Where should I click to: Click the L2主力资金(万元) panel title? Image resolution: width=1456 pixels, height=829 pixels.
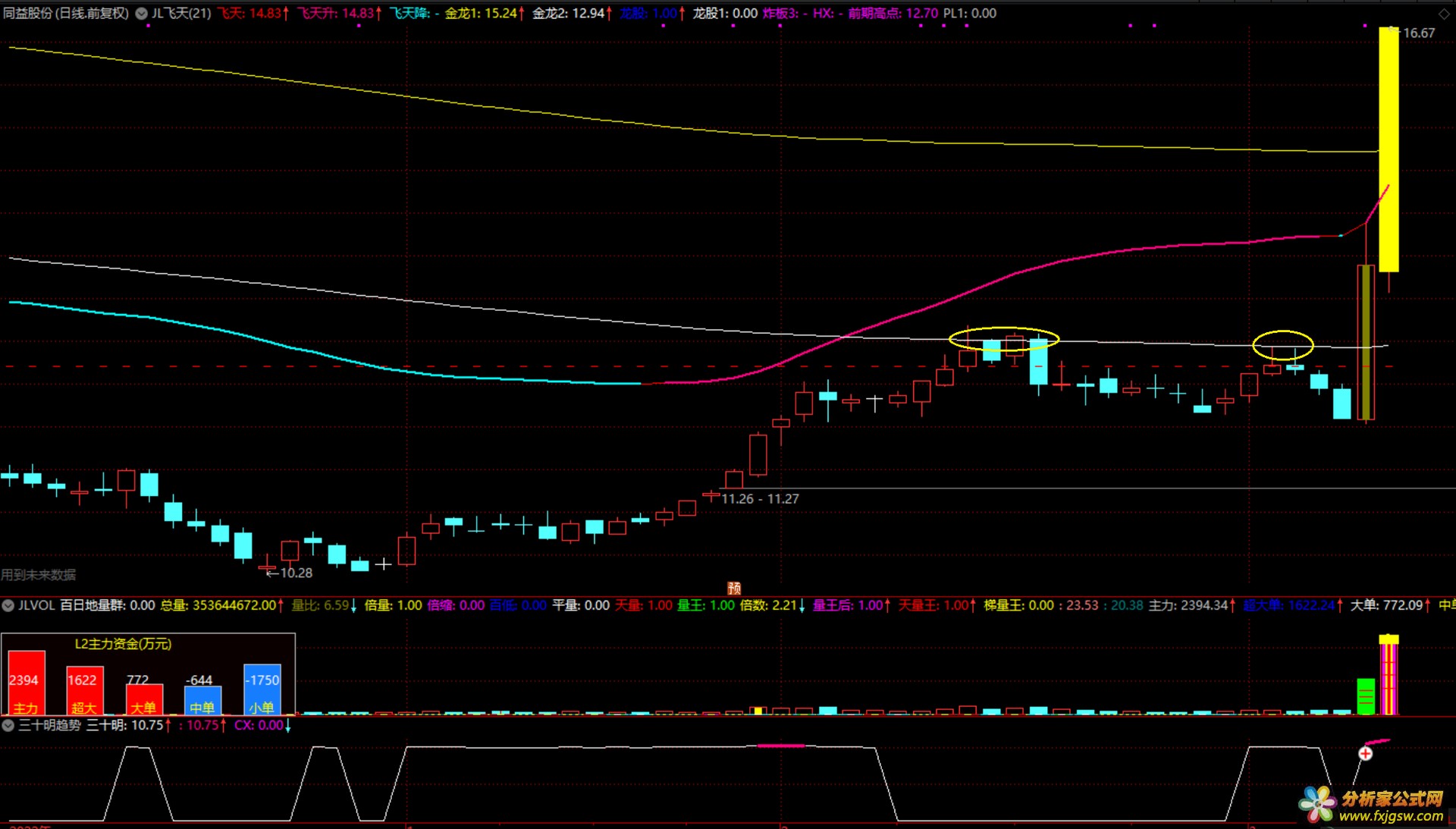coord(123,644)
